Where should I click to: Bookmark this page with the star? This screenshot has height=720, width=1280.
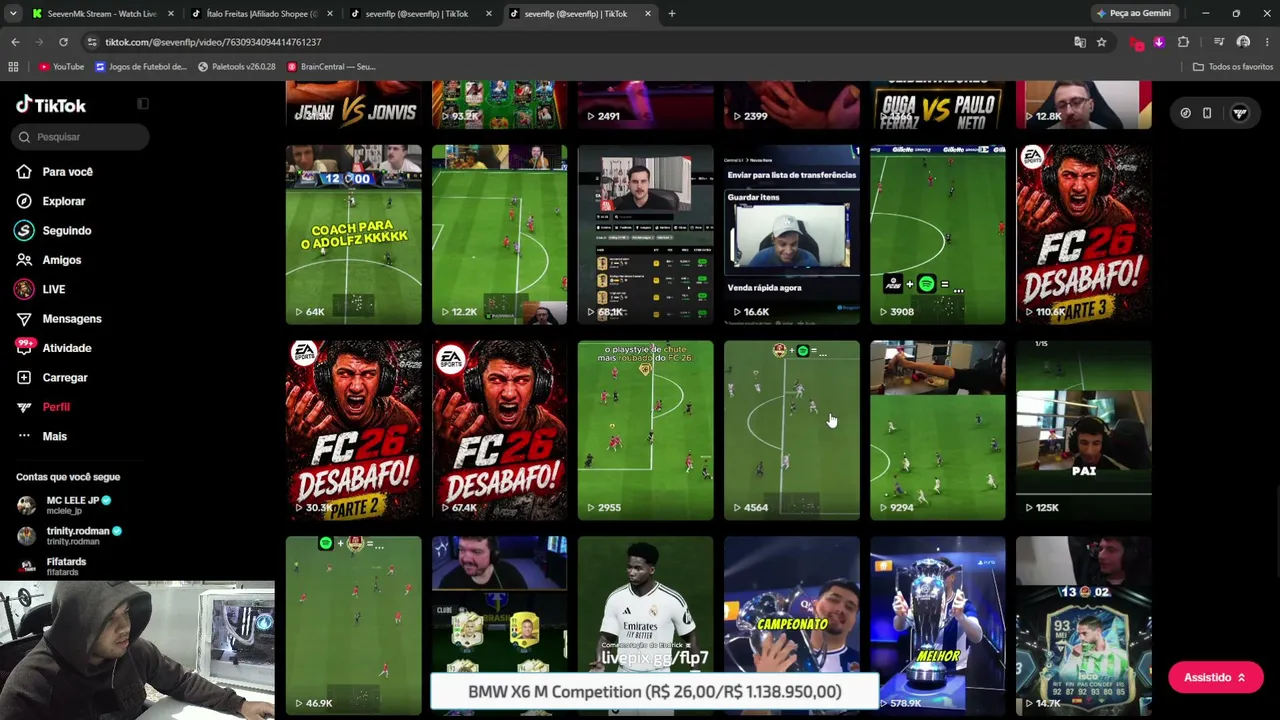coord(1101,42)
